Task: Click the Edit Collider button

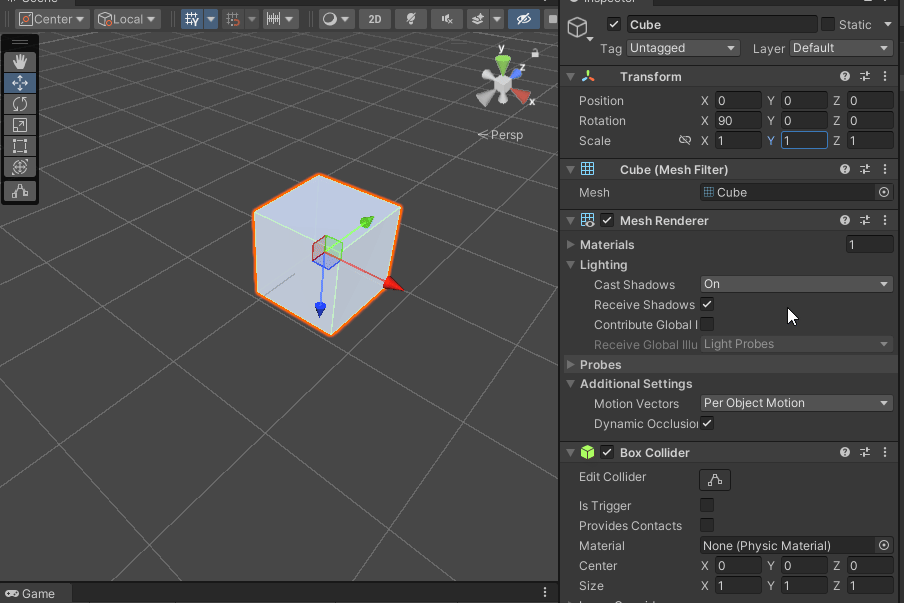Action: [715, 480]
